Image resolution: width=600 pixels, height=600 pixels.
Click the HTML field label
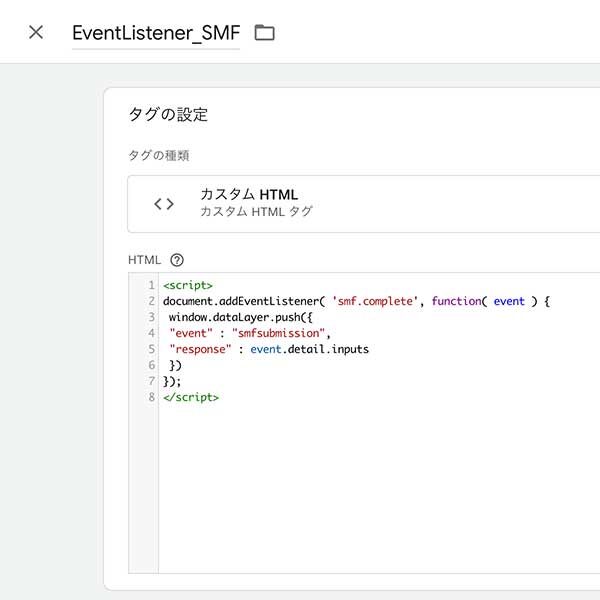(x=144, y=260)
